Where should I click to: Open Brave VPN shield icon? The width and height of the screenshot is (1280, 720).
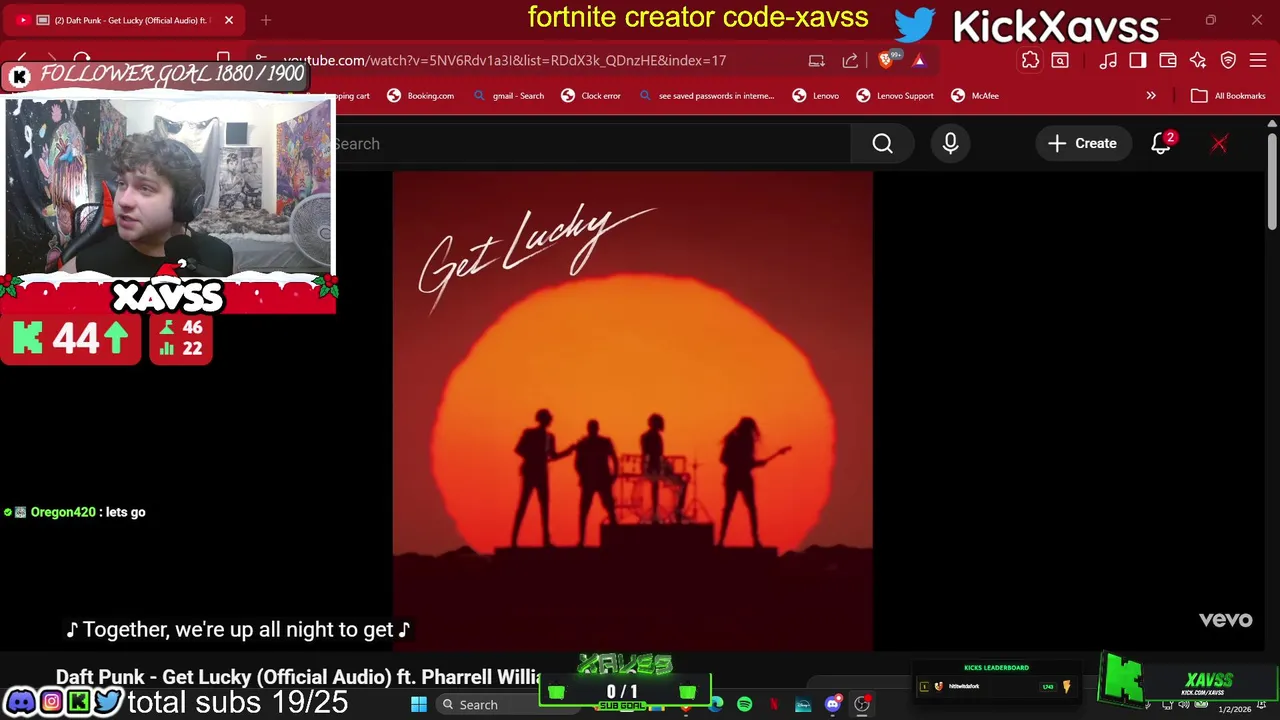pyautogui.click(x=1228, y=61)
